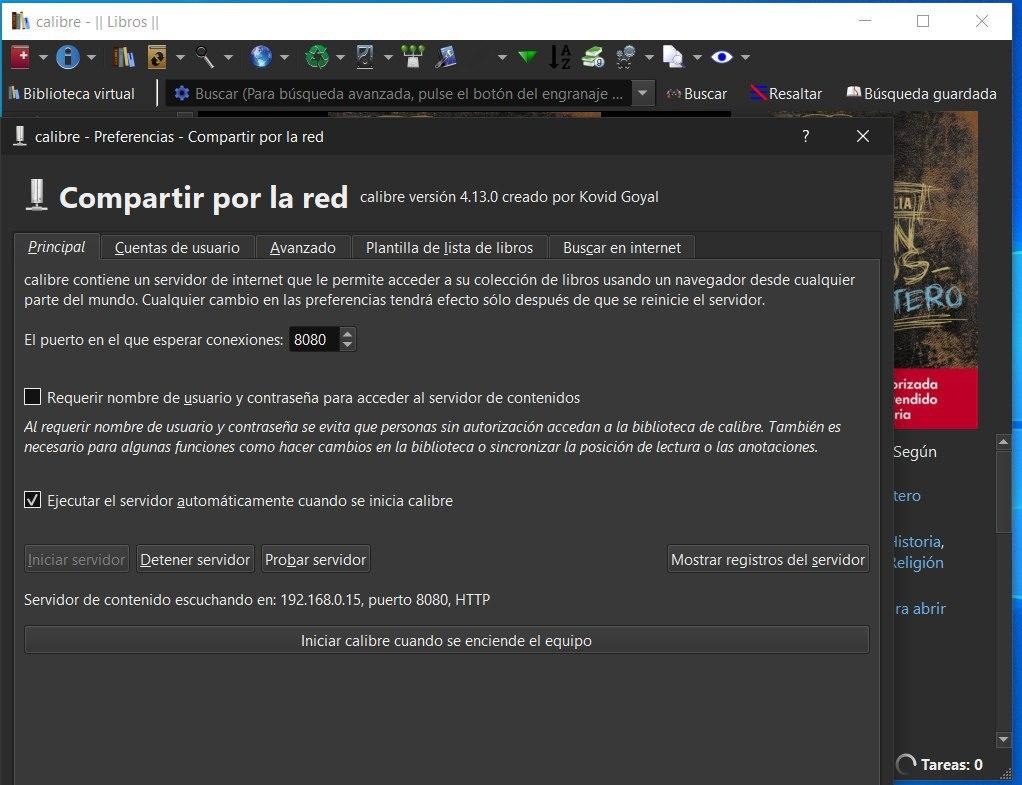Click the Send to device icon
This screenshot has width=1022, height=785.
coord(365,57)
